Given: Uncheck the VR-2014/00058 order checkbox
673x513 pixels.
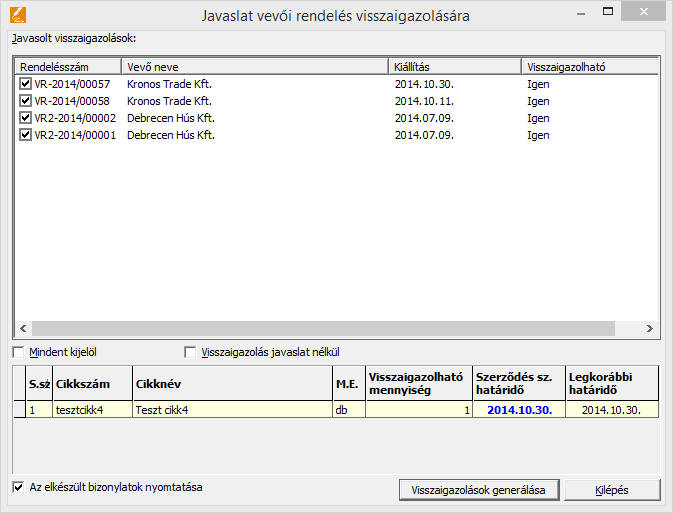Looking at the screenshot, I should (25, 100).
